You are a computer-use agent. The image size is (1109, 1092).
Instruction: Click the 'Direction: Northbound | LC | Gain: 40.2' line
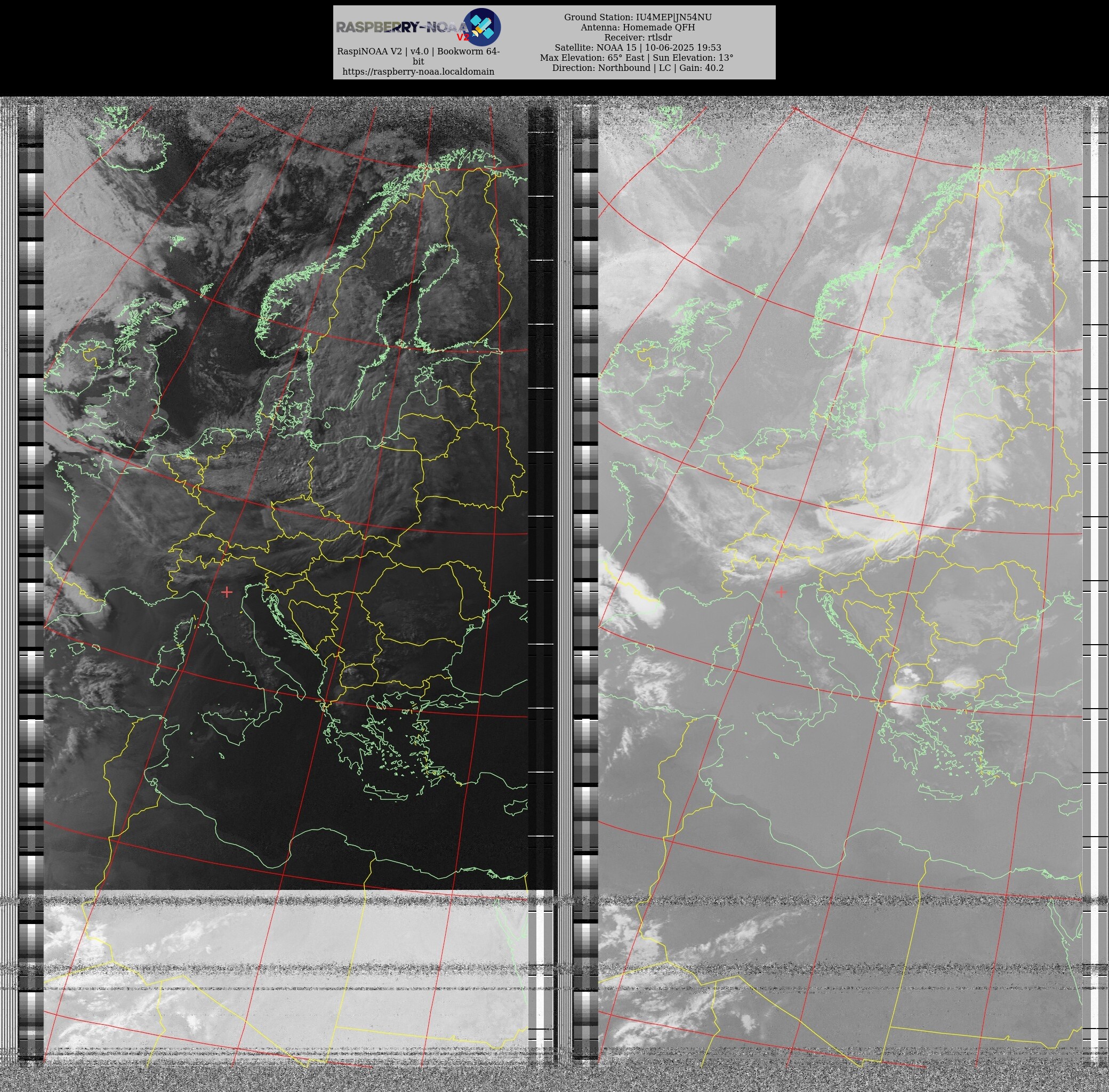(x=638, y=68)
